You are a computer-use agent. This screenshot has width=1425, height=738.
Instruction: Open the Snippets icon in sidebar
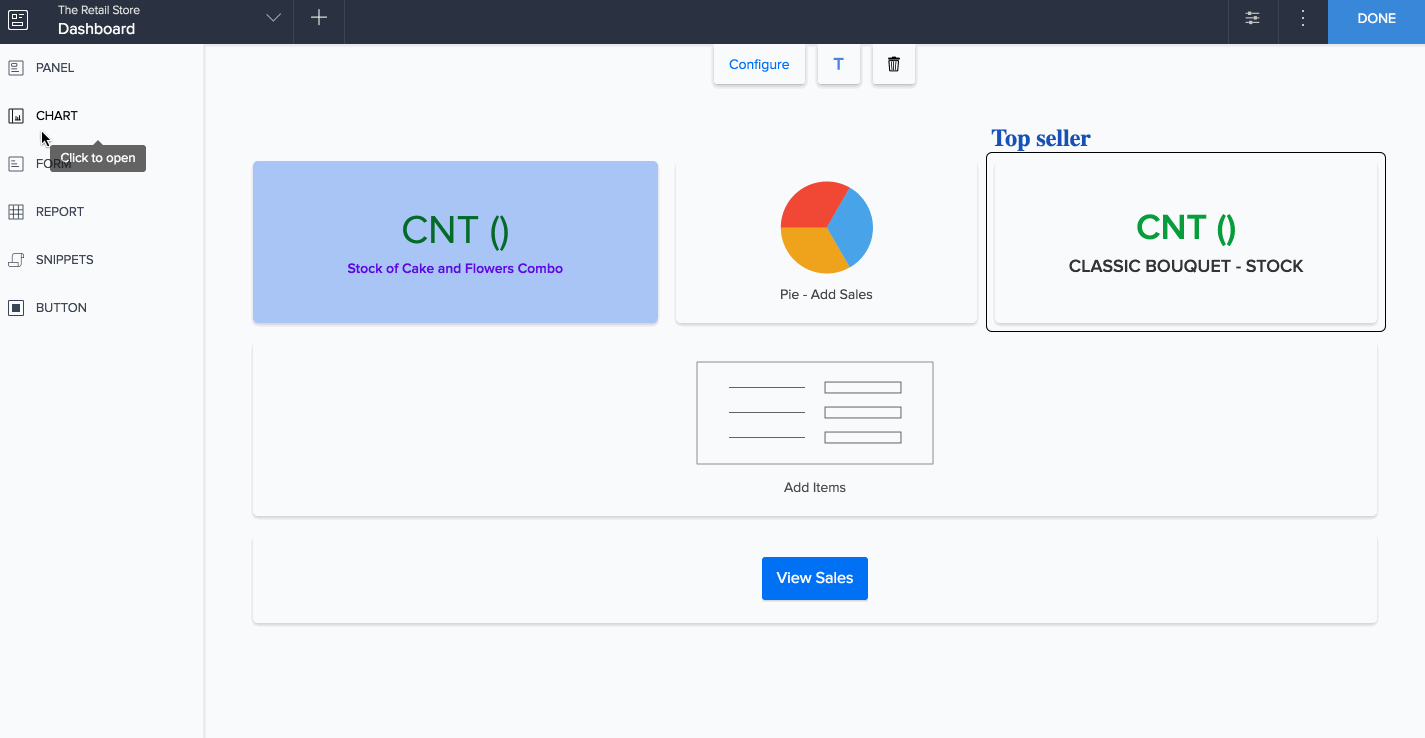pos(16,260)
